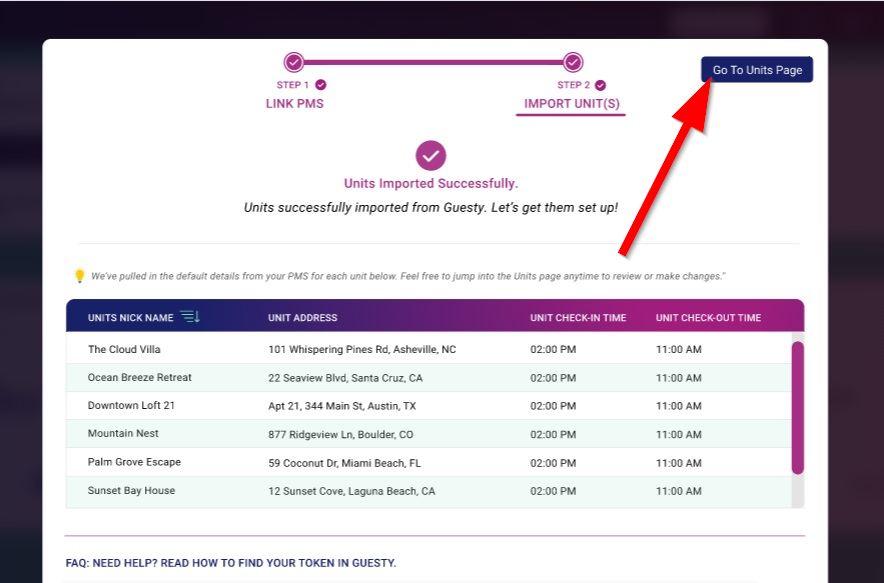The image size is (884, 583).
Task: Open FAQ on finding your Guesty token
Action: tap(231, 563)
